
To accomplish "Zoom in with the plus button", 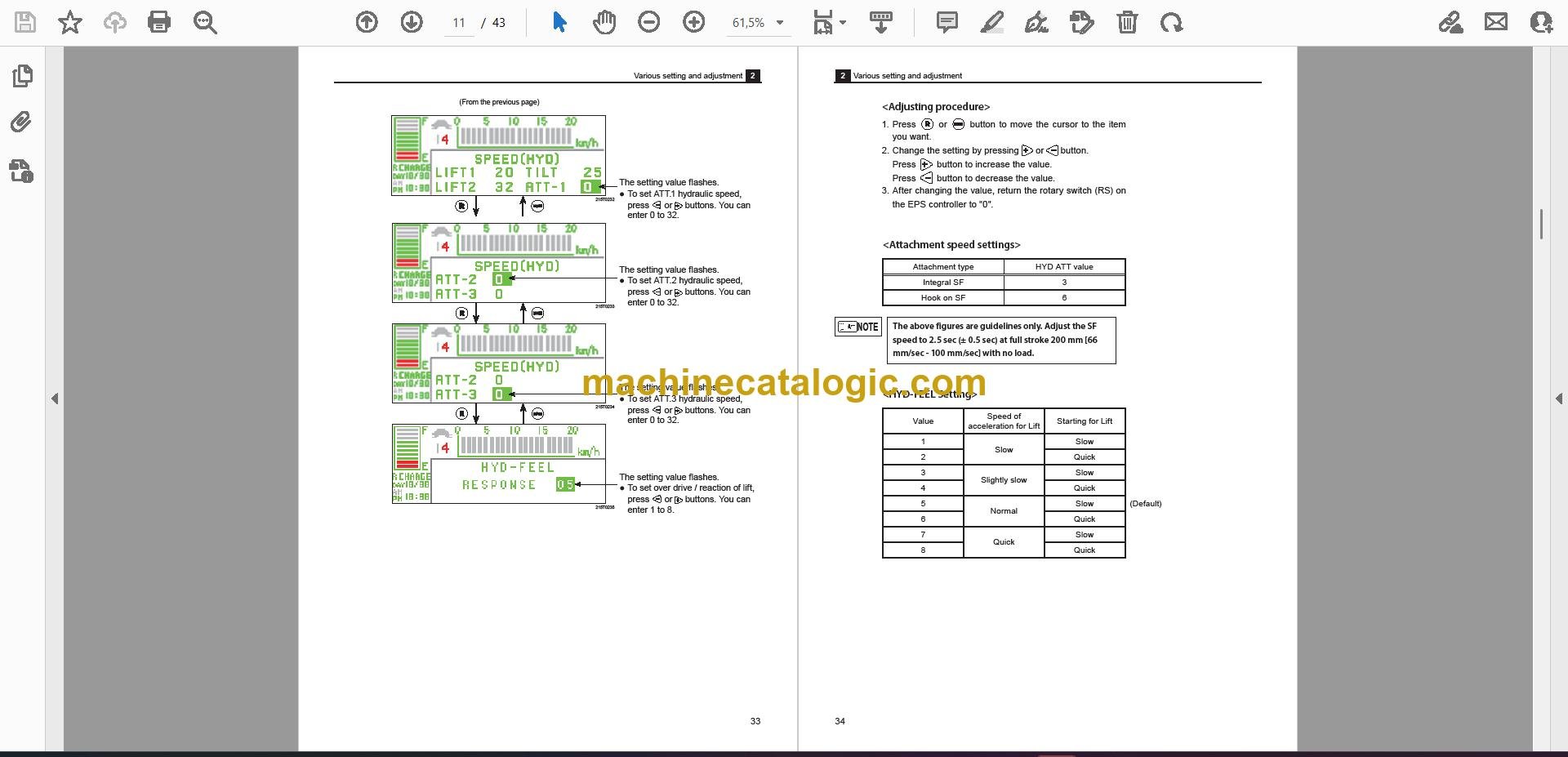I will point(694,22).
